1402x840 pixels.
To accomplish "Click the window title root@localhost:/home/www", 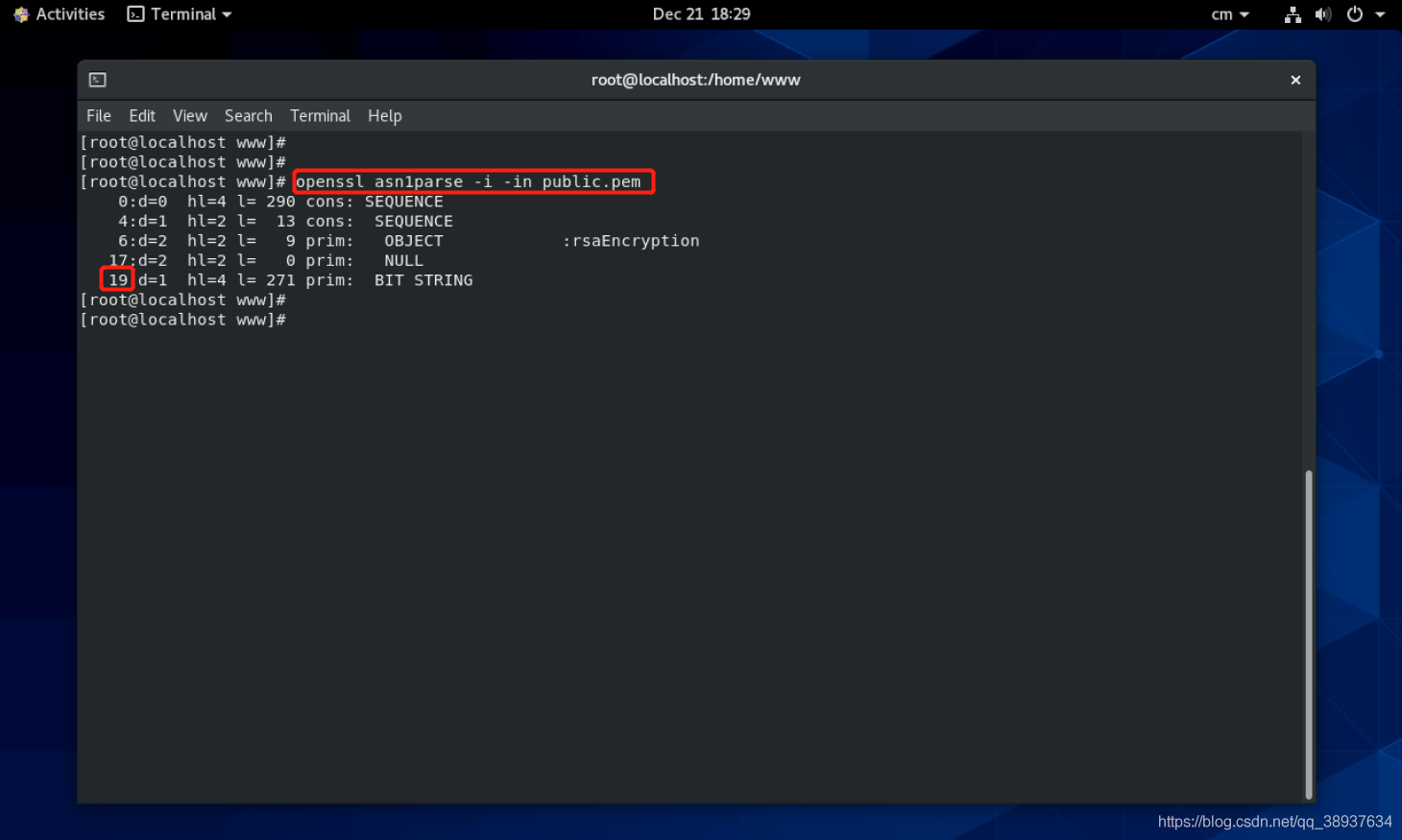I will coord(695,80).
